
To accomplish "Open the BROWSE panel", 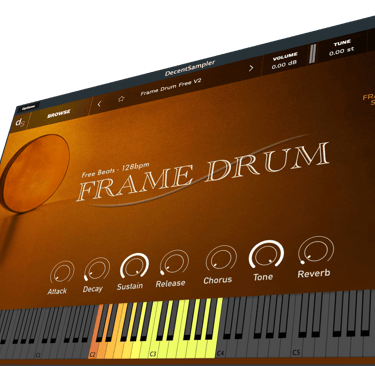I will tap(59, 113).
